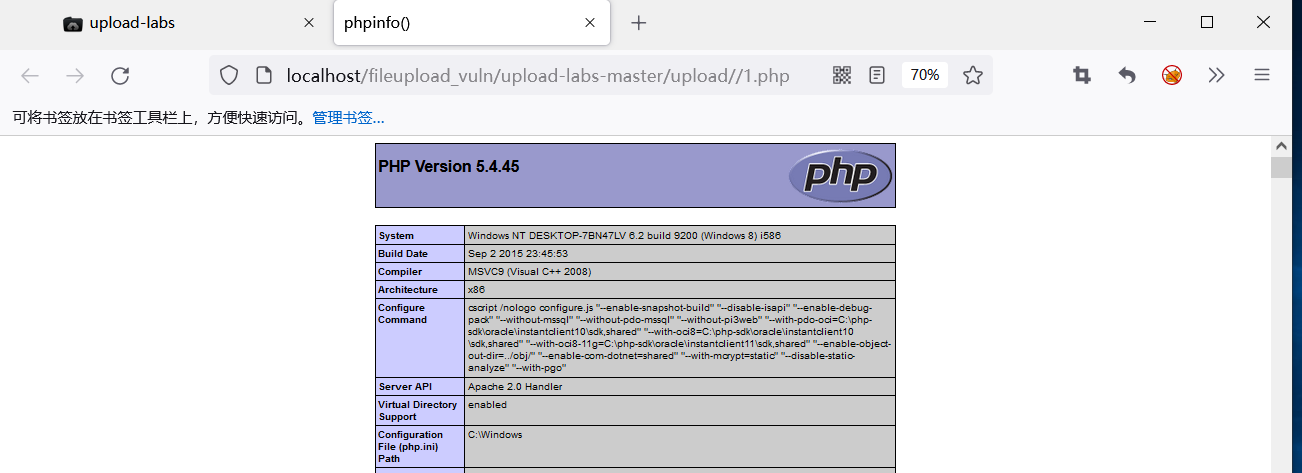This screenshot has height=473, width=1302.
Task: Select the Build Date row label
Action: [403, 254]
